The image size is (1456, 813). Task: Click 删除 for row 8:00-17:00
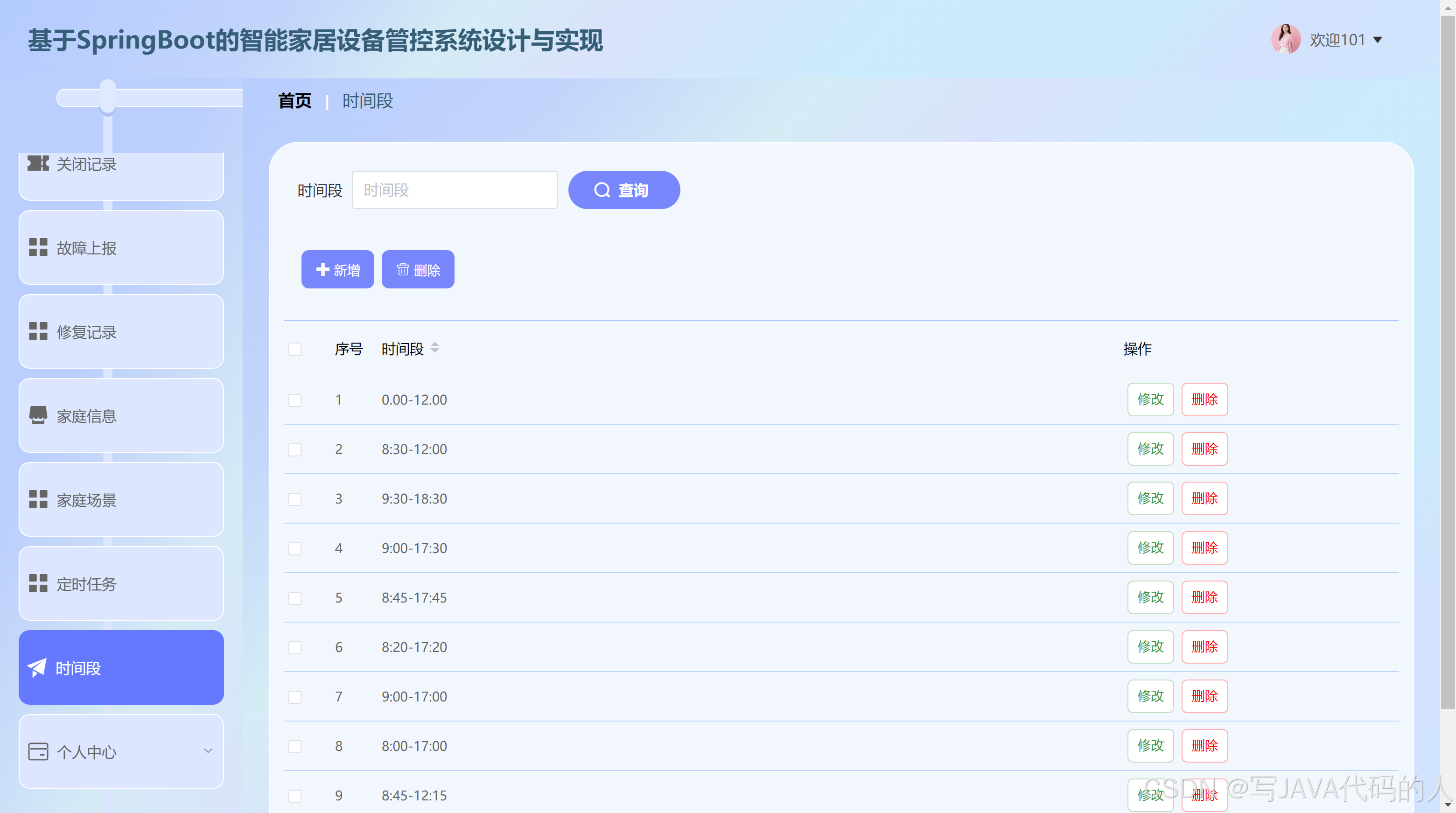(1204, 746)
